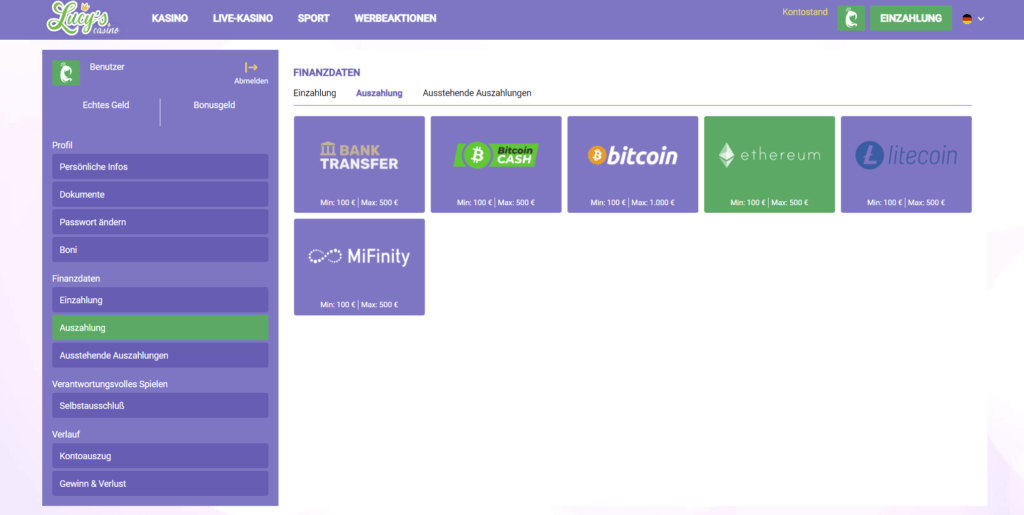This screenshot has height=515, width=1024.
Task: Open the Dokumente sidebar entry
Action: pos(160,195)
